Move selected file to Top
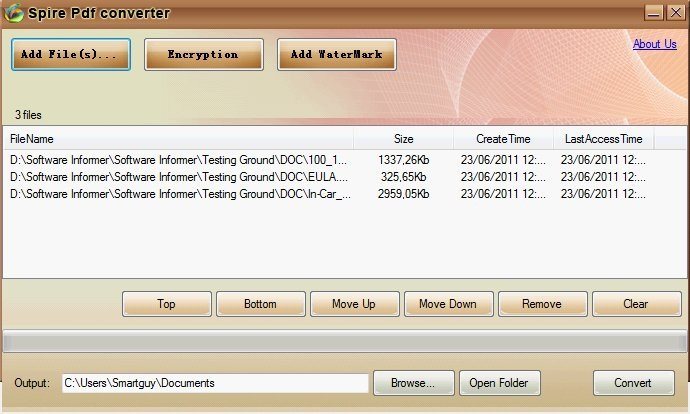The image size is (690, 414). coord(166,304)
